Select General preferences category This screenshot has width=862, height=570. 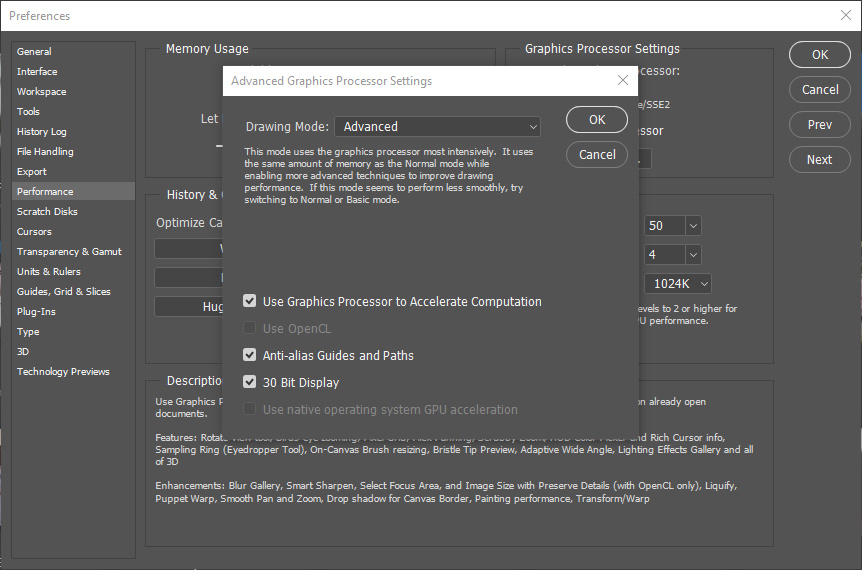pyautogui.click(x=73, y=51)
